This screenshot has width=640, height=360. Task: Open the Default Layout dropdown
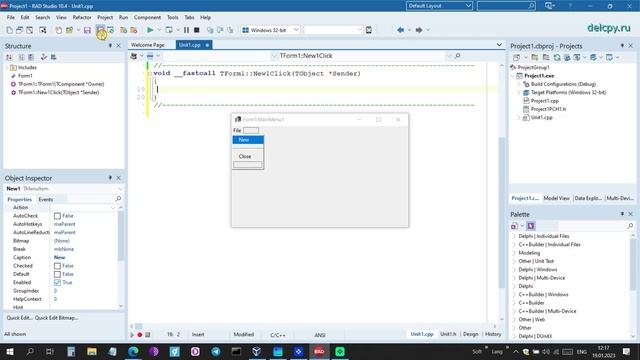(x=468, y=6)
